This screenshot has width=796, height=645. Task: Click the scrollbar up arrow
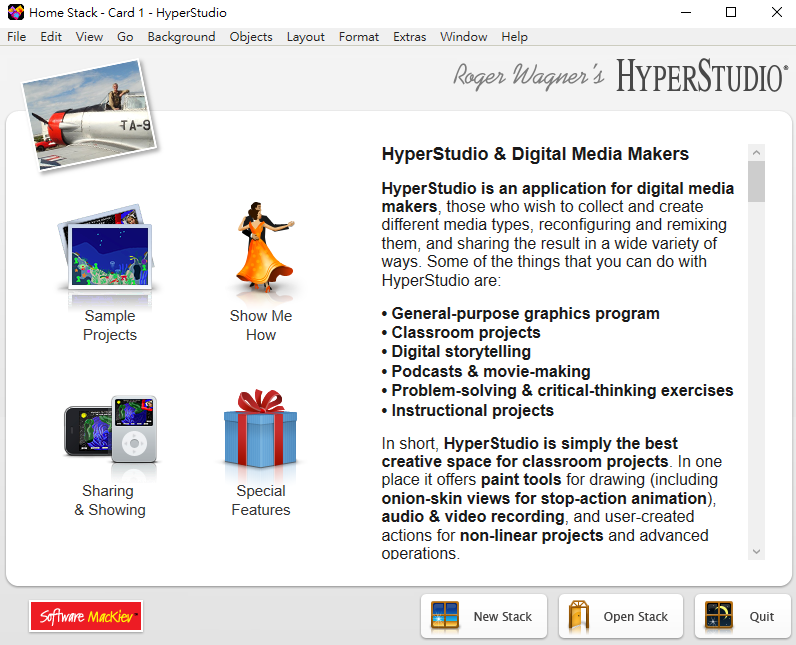(756, 153)
